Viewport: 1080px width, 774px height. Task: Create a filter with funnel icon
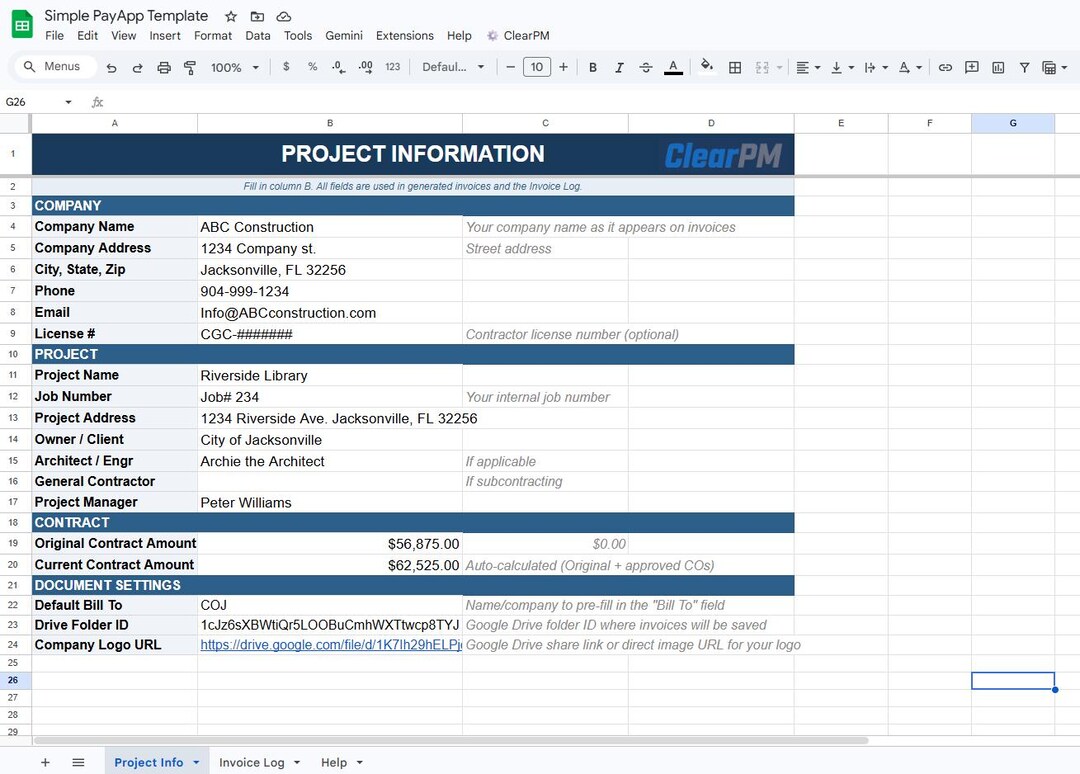pyautogui.click(x=1024, y=67)
